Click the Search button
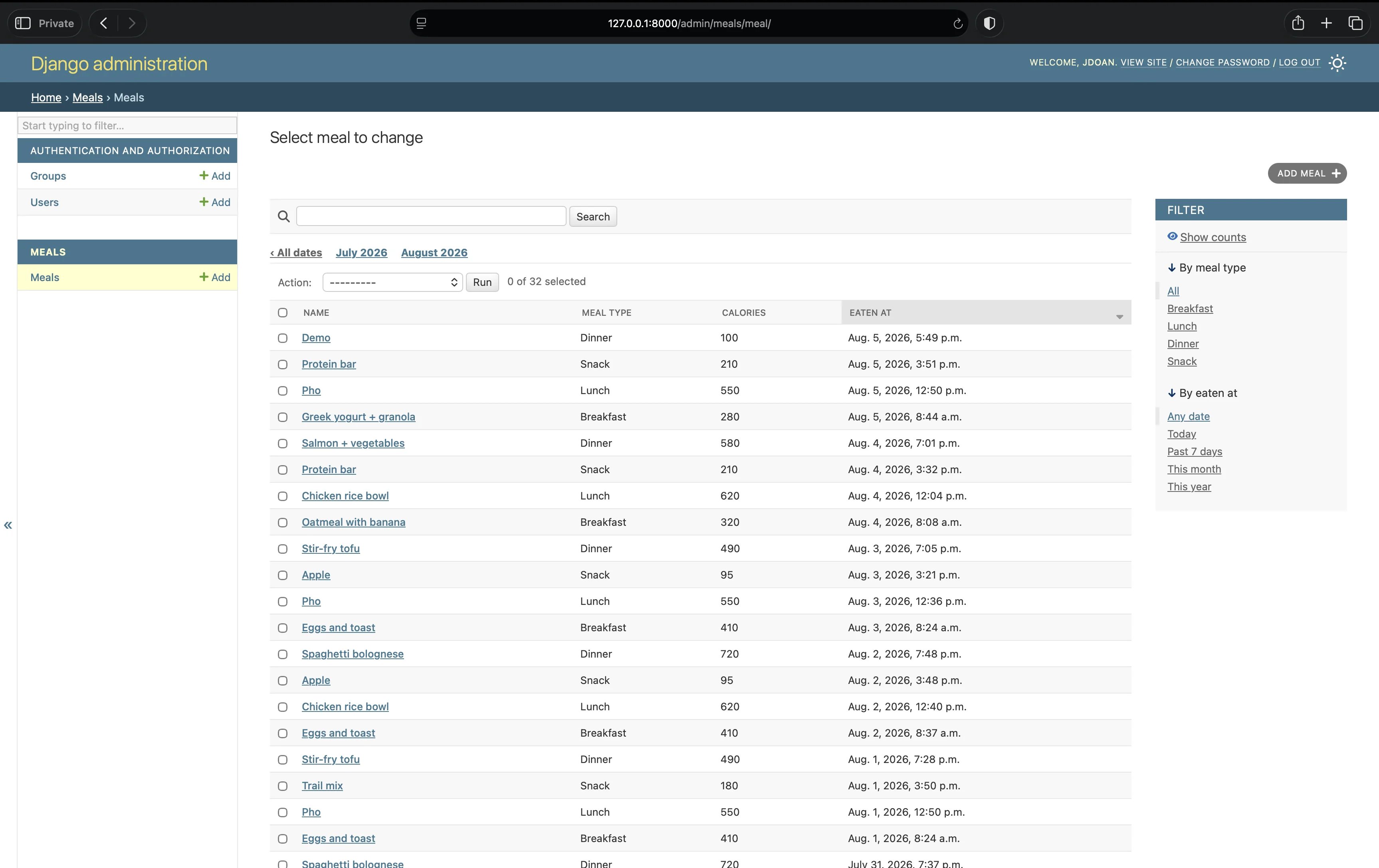The width and height of the screenshot is (1379, 868). [593, 216]
